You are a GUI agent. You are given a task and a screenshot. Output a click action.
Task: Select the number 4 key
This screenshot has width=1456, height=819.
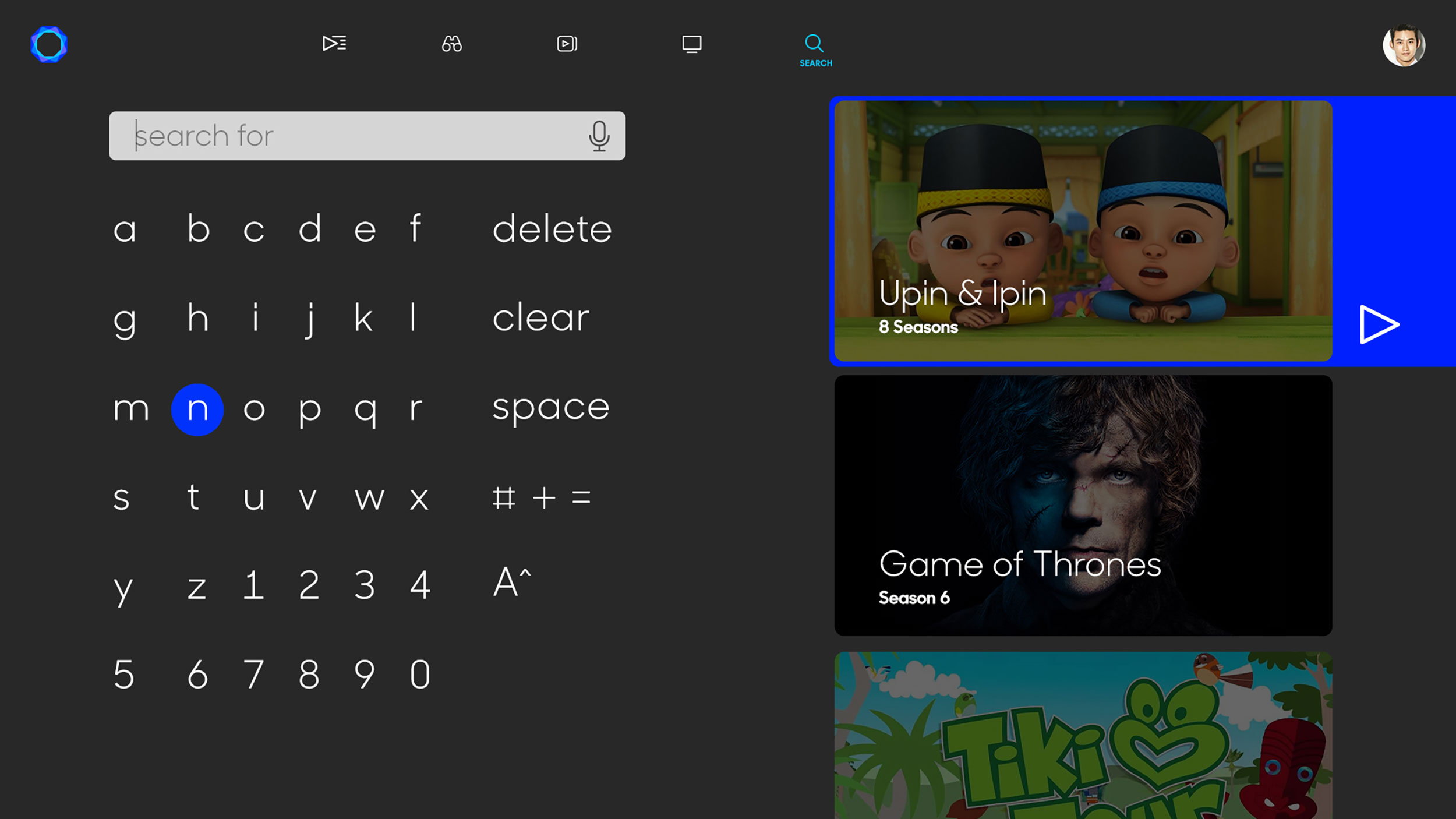420,585
